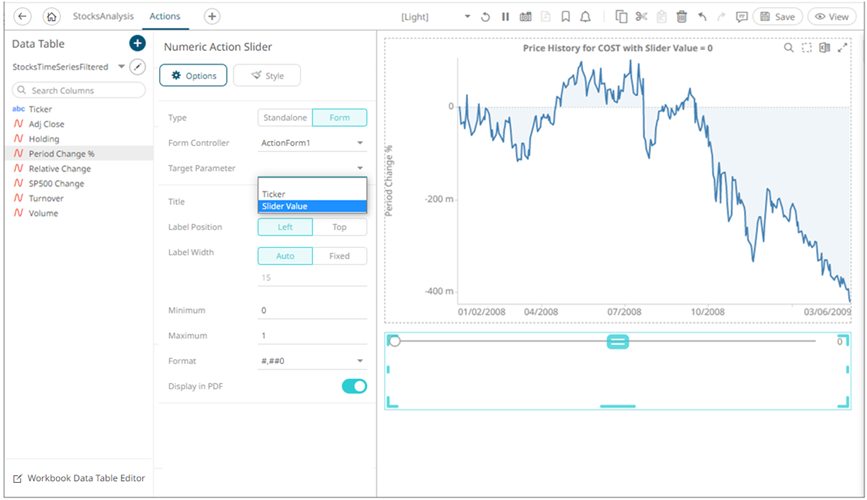Add a new data table with plus icon
The image size is (867, 500).
click(137, 44)
